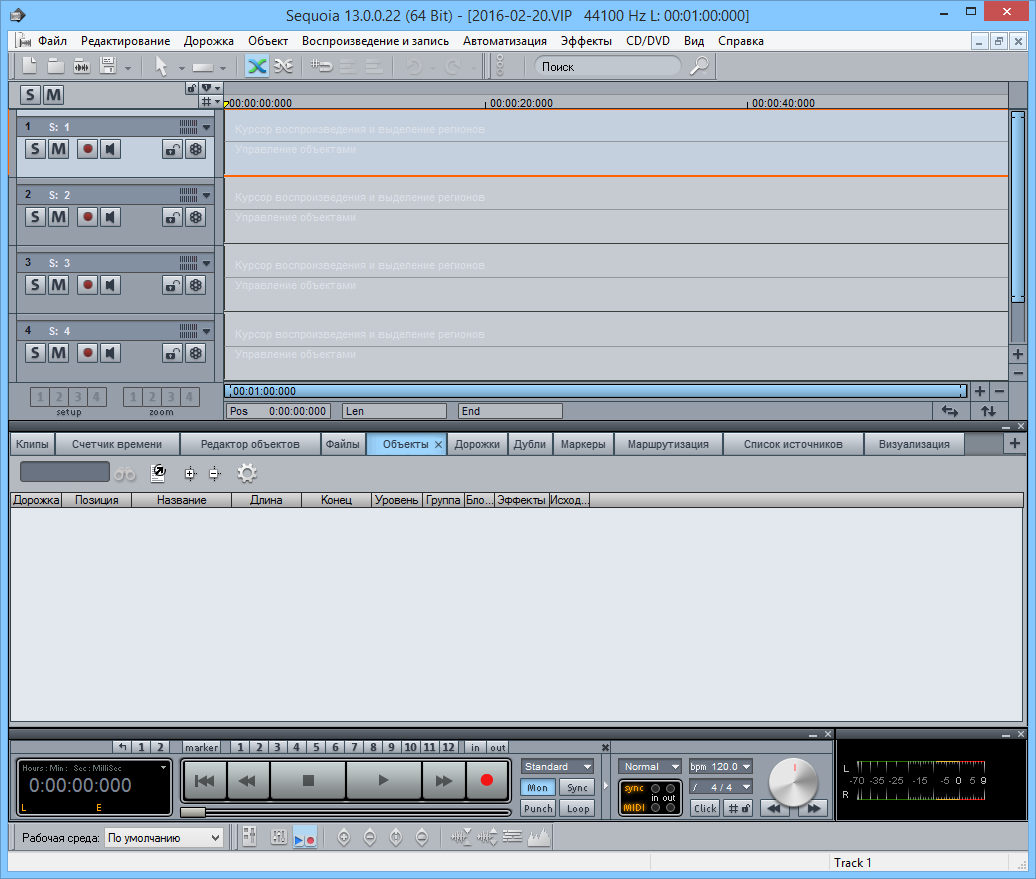
Task: Click the binoculars search icon
Action: pos(125,473)
